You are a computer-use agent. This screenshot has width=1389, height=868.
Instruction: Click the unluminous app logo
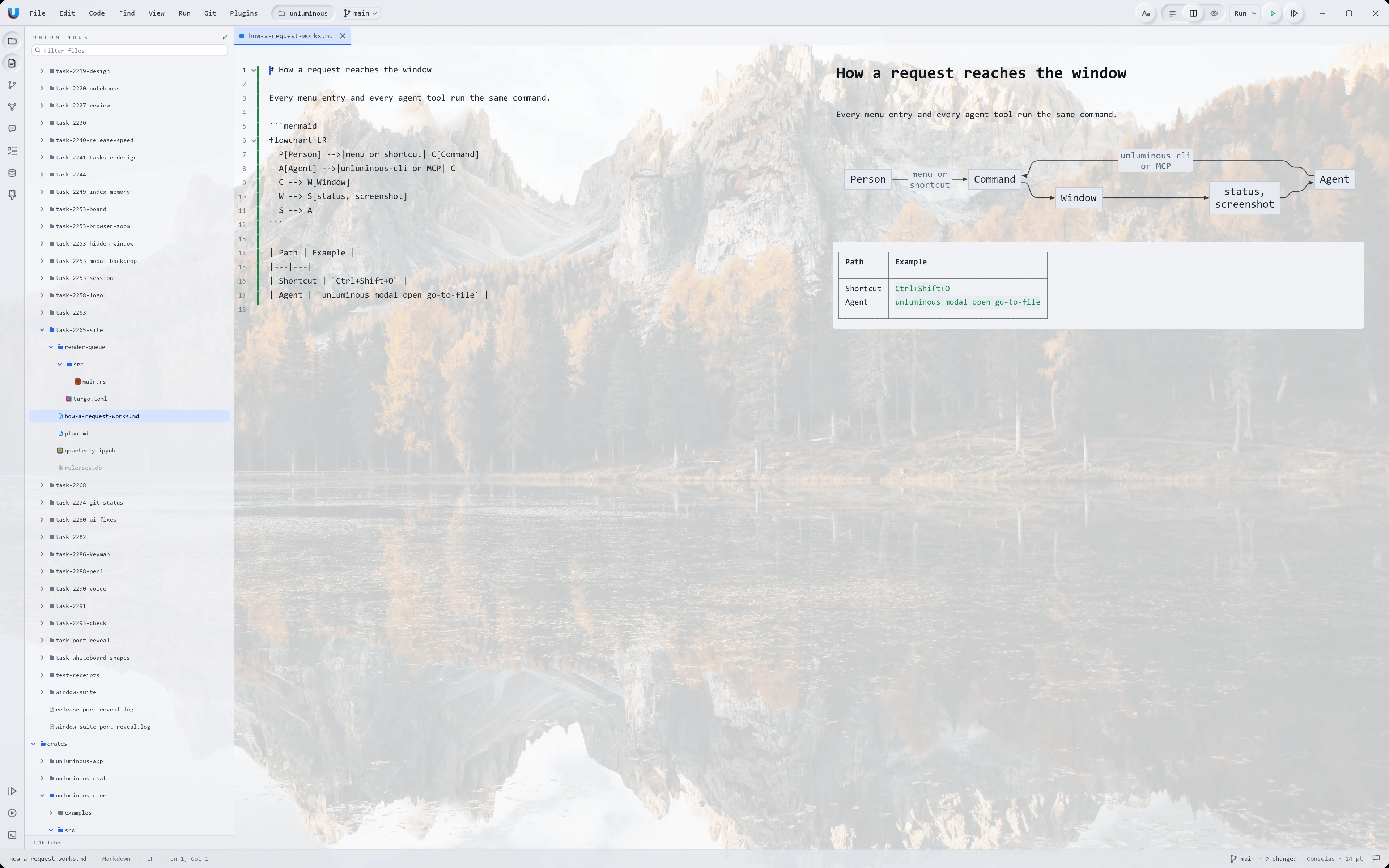tap(13, 13)
